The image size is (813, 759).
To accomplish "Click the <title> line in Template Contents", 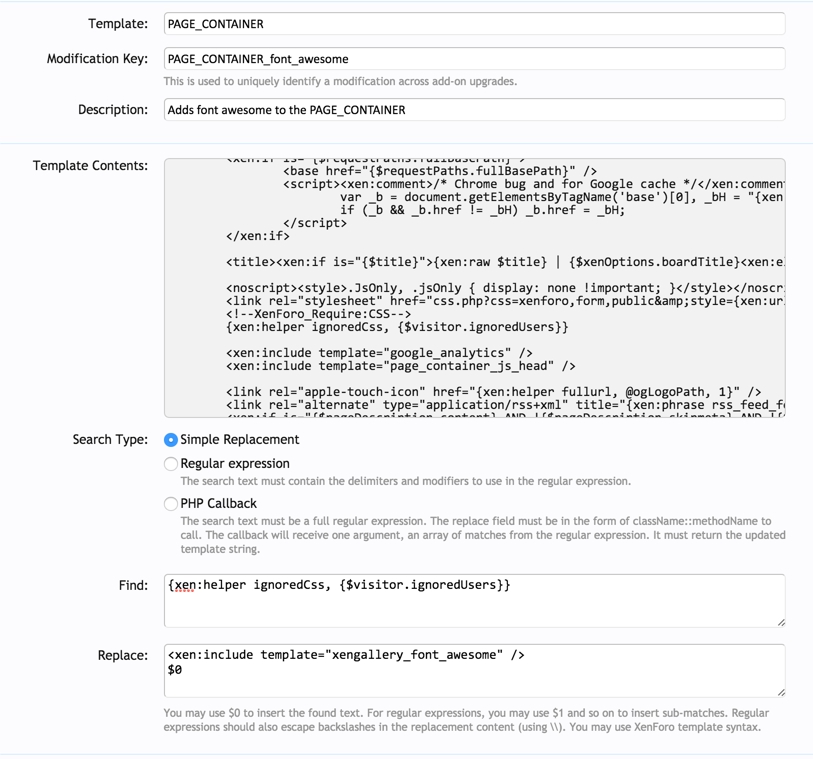I will (505, 262).
